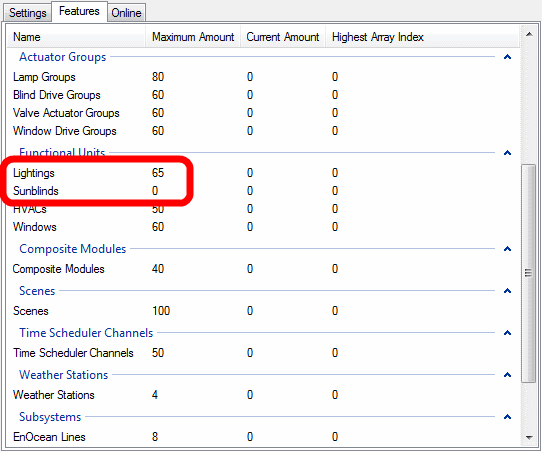
Task: Select the EnOcean Lines row
Action: pyautogui.click(x=263, y=437)
